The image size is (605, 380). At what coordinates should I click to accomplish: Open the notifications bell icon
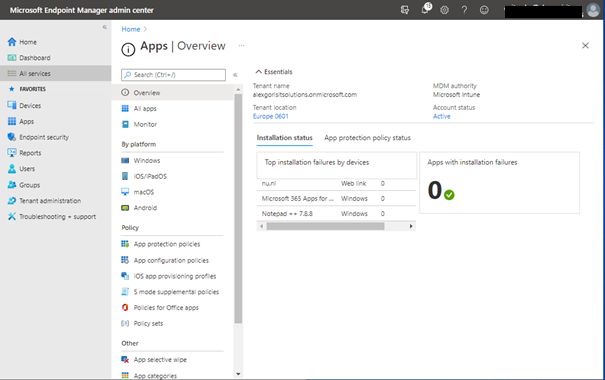coord(425,10)
